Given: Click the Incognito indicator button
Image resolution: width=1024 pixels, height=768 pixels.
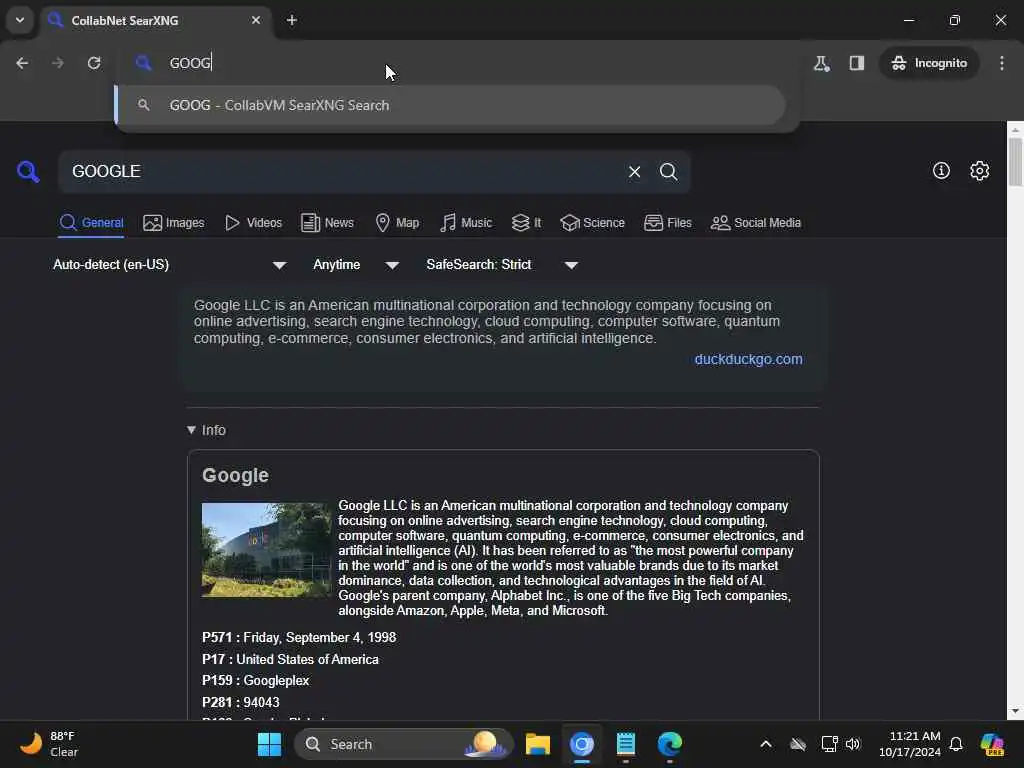Looking at the screenshot, I should tap(929, 63).
